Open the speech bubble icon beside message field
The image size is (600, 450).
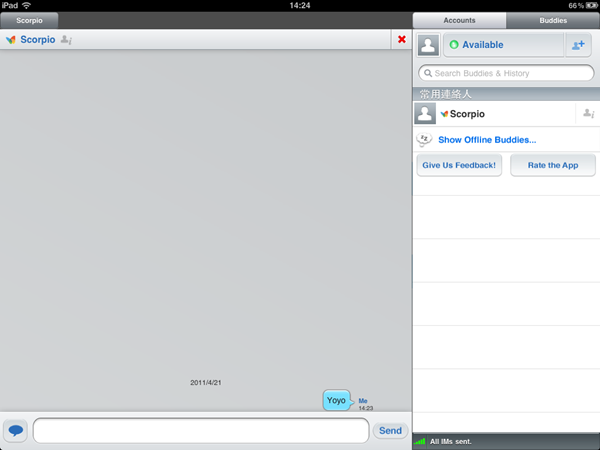tap(15, 431)
